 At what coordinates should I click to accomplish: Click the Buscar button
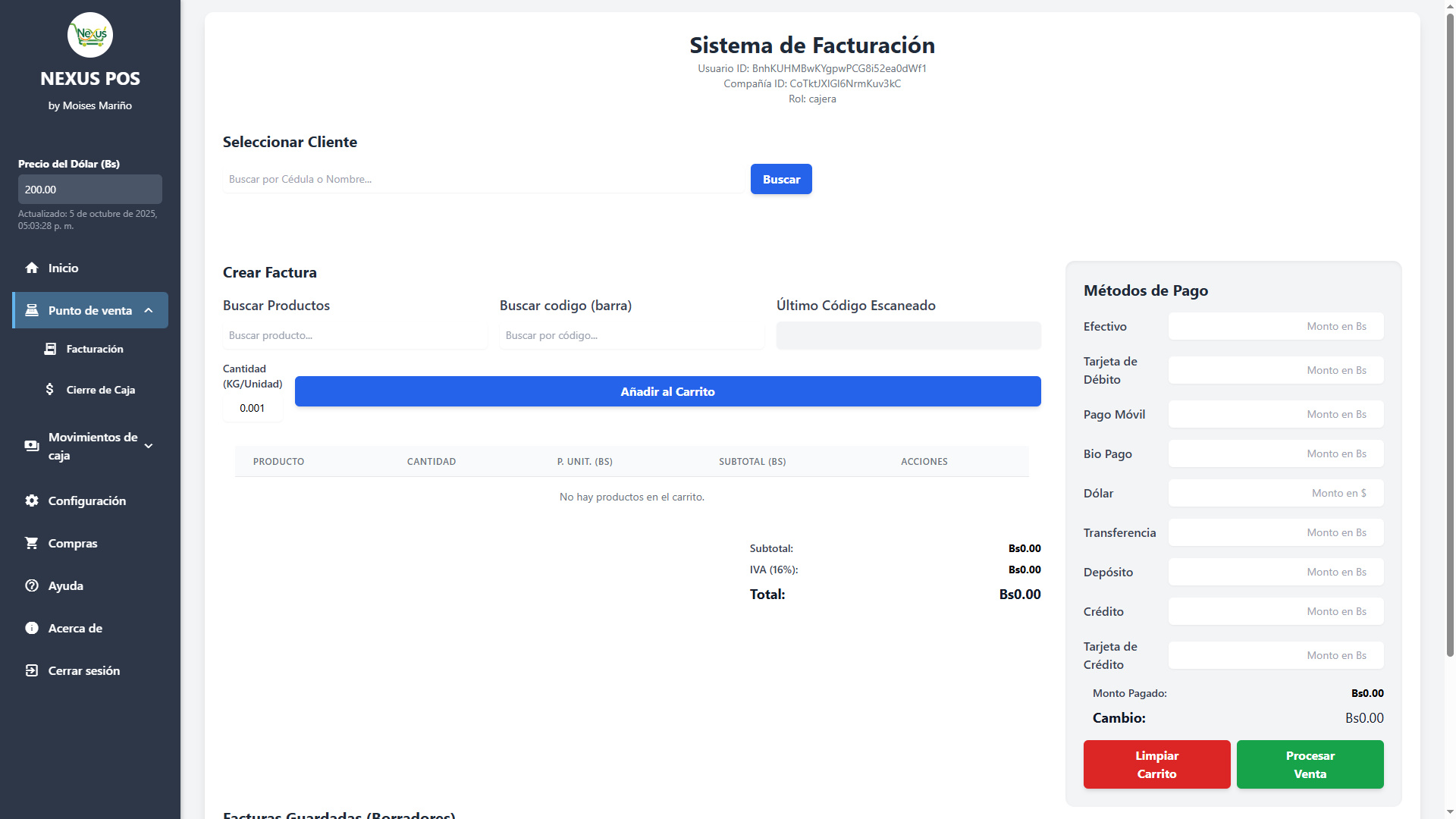point(780,179)
